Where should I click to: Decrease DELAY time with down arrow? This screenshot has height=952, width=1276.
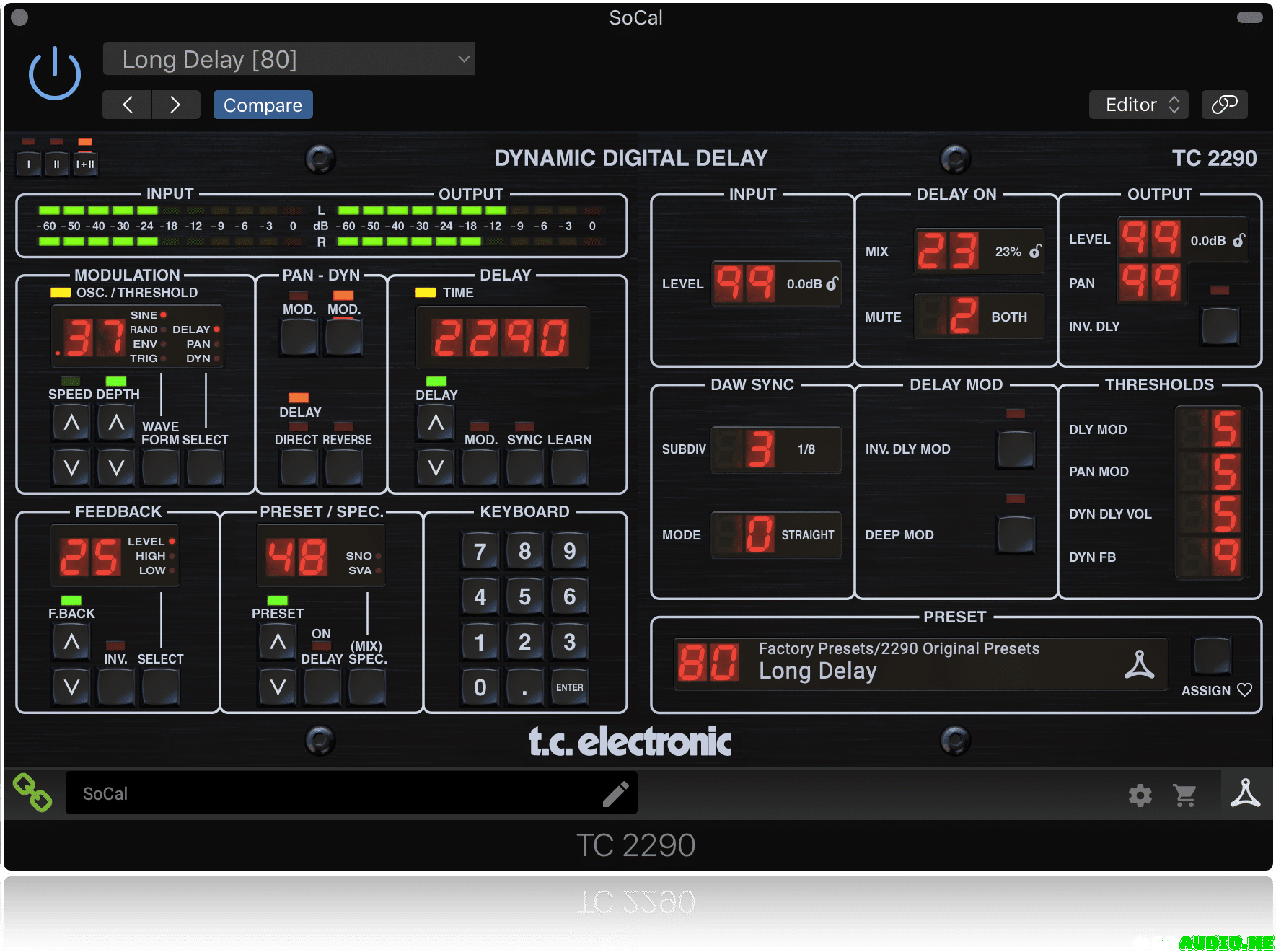436,467
